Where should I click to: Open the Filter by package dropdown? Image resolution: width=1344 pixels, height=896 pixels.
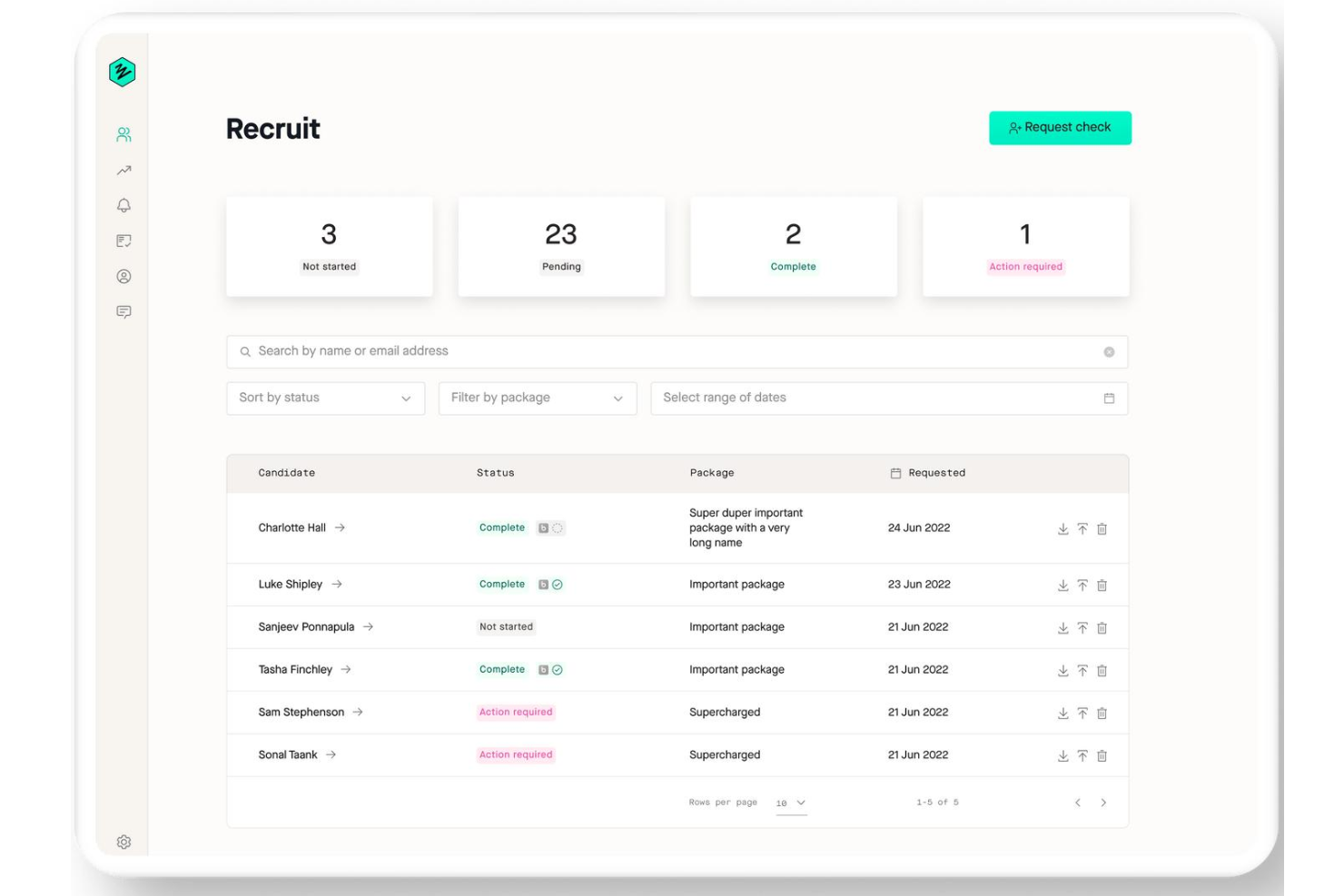pyautogui.click(x=537, y=398)
